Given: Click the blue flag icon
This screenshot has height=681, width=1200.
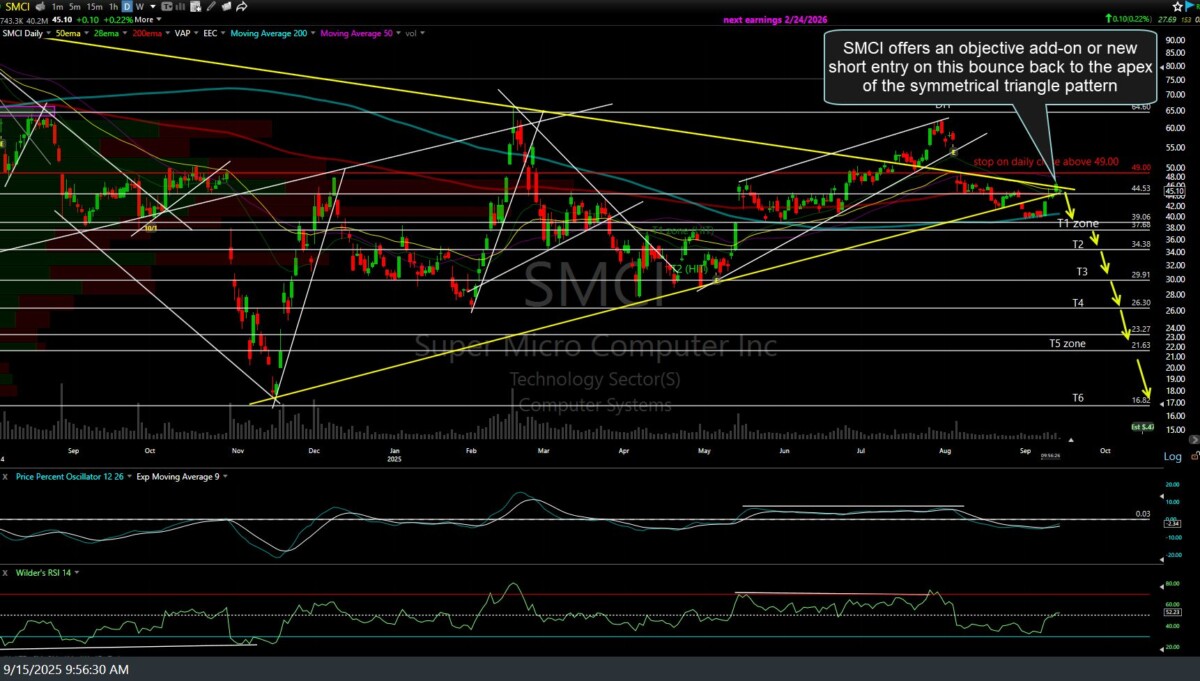Looking at the screenshot, I should pyautogui.click(x=1192, y=6).
